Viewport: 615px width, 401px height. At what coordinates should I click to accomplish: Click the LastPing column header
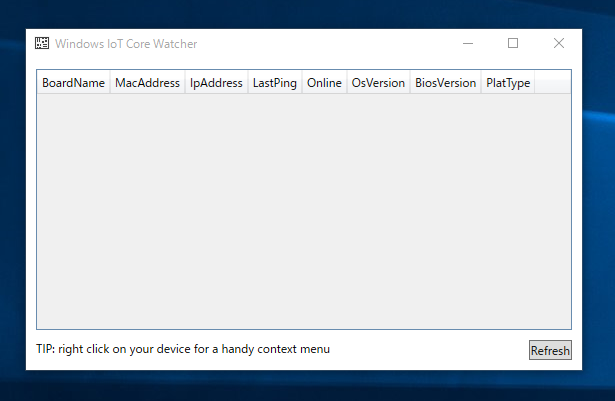point(275,83)
